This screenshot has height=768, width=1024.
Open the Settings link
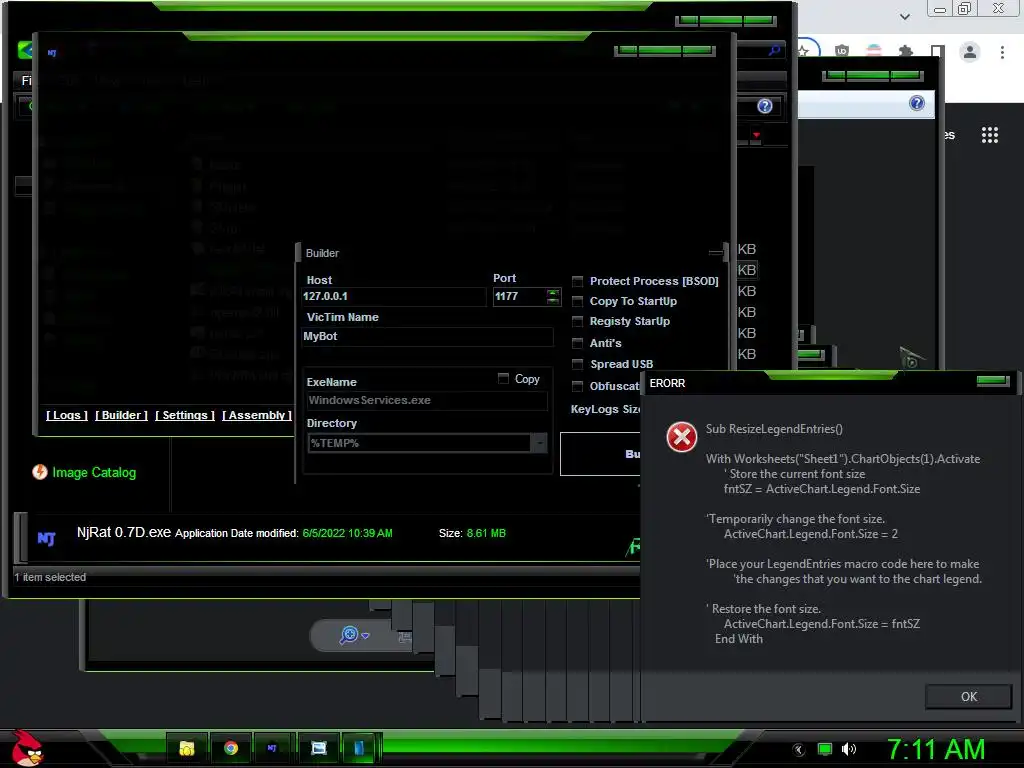185,415
